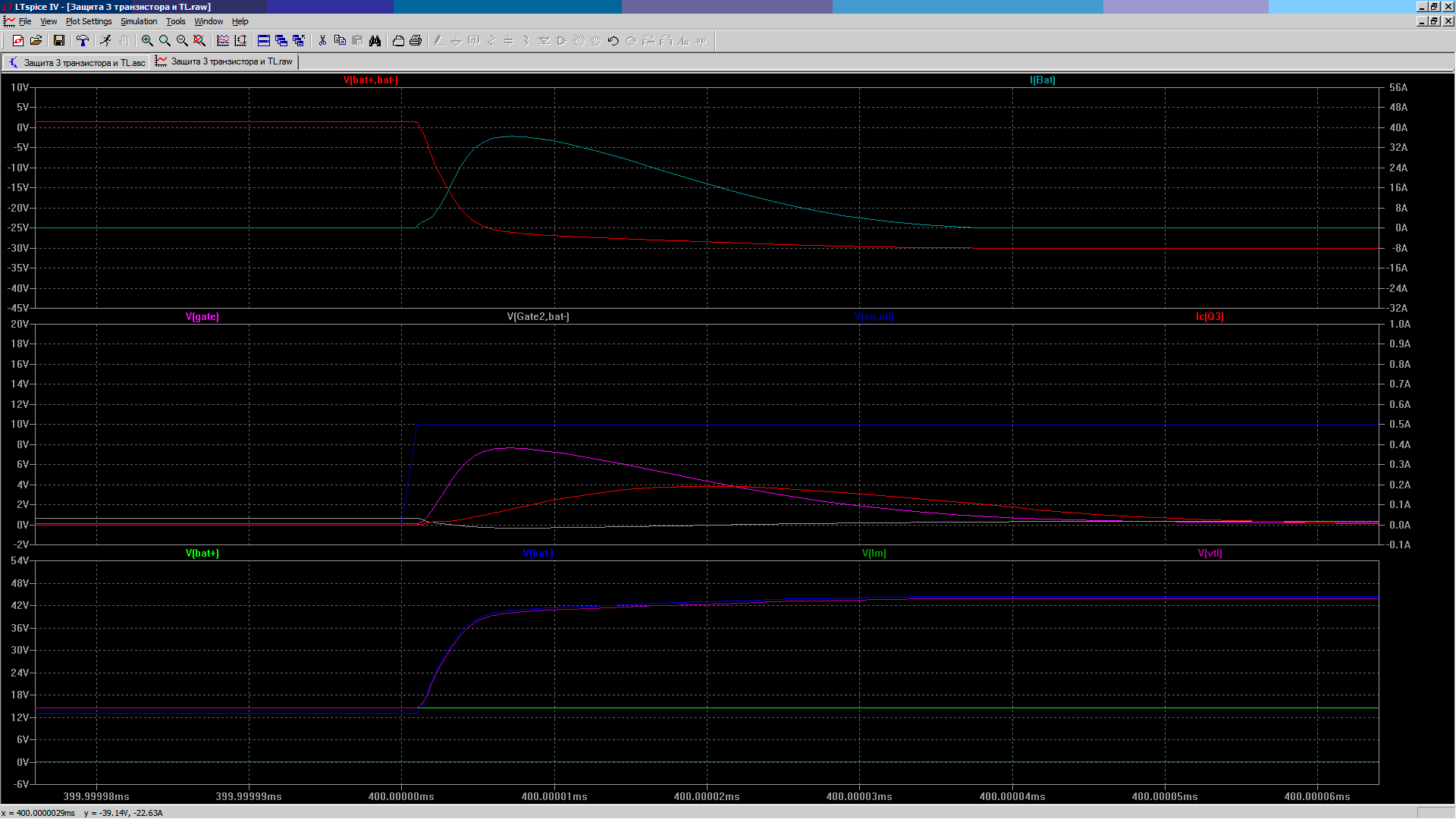This screenshot has height=819, width=1456.
Task: Select the Draw Wire pencil tool
Action: click(x=439, y=41)
